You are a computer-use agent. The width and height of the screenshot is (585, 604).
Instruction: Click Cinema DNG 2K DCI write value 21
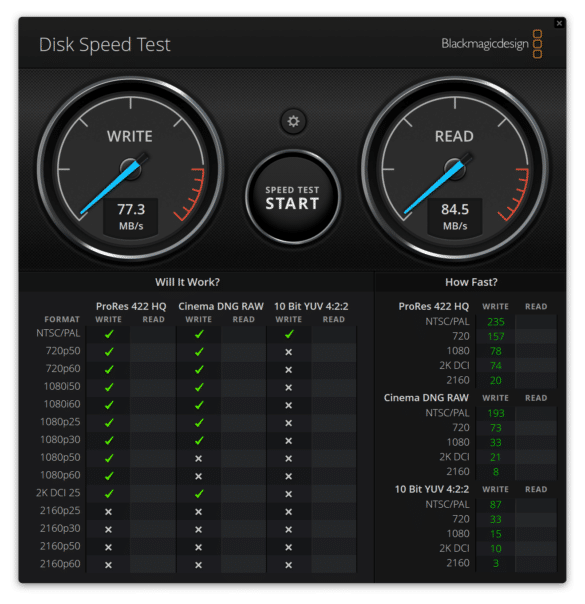496,457
